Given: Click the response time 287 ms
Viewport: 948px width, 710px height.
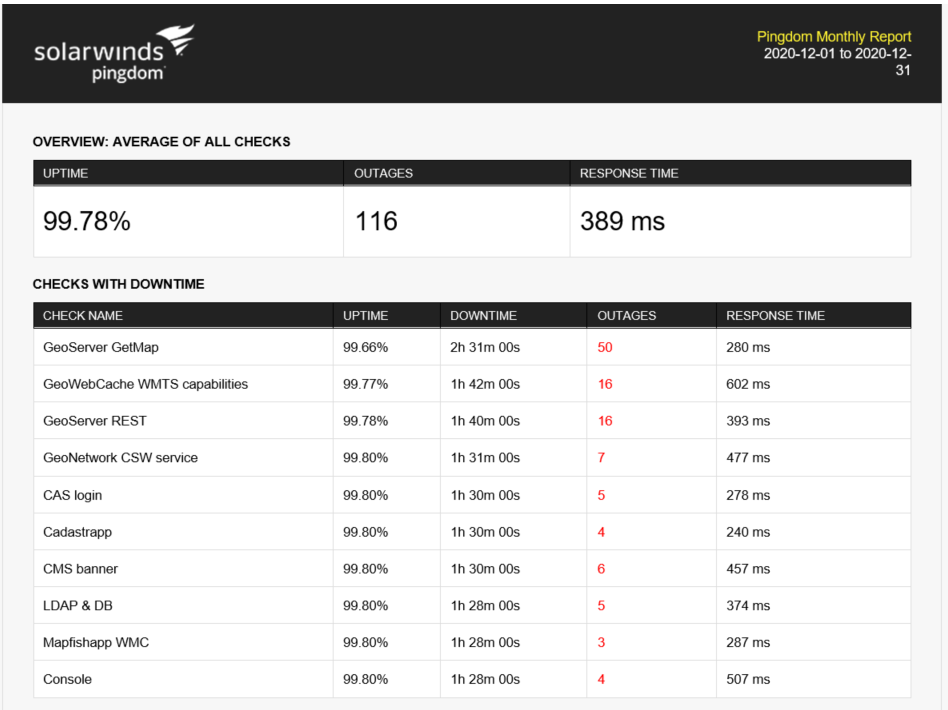Looking at the screenshot, I should click(748, 643).
